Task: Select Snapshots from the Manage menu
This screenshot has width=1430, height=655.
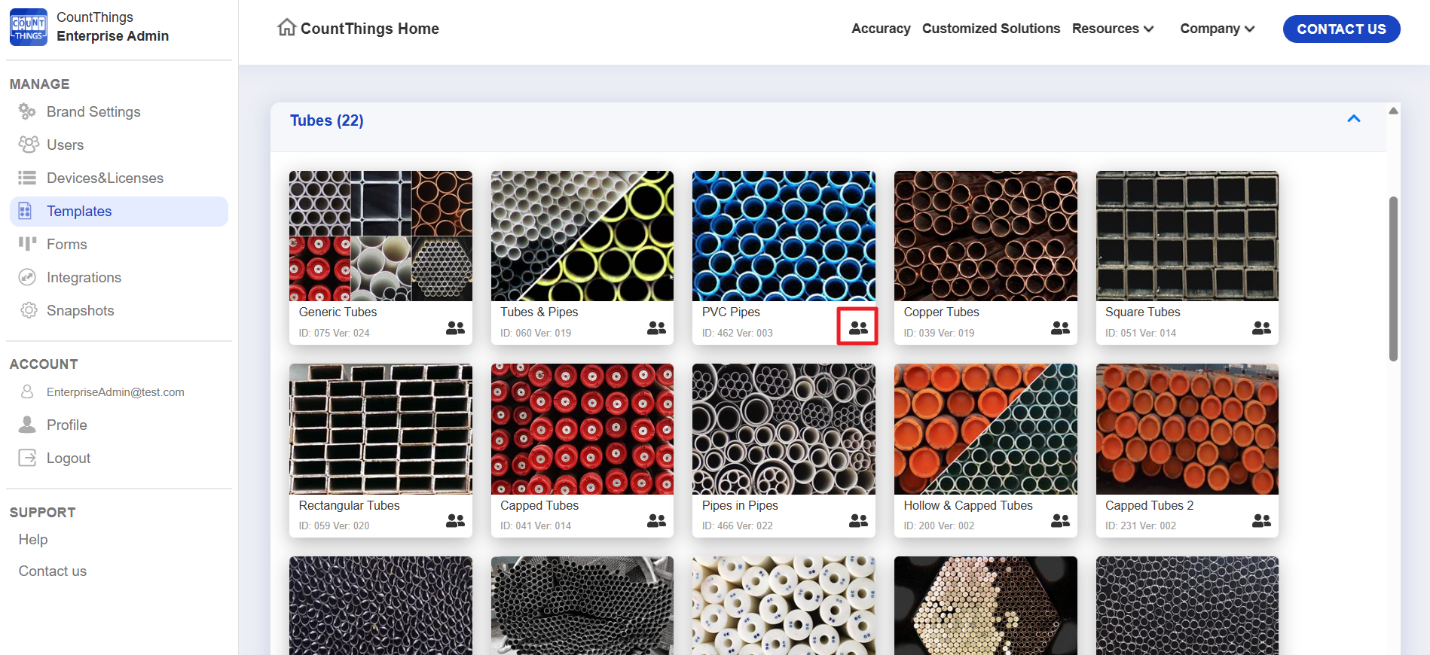Action: pyautogui.click(x=80, y=311)
